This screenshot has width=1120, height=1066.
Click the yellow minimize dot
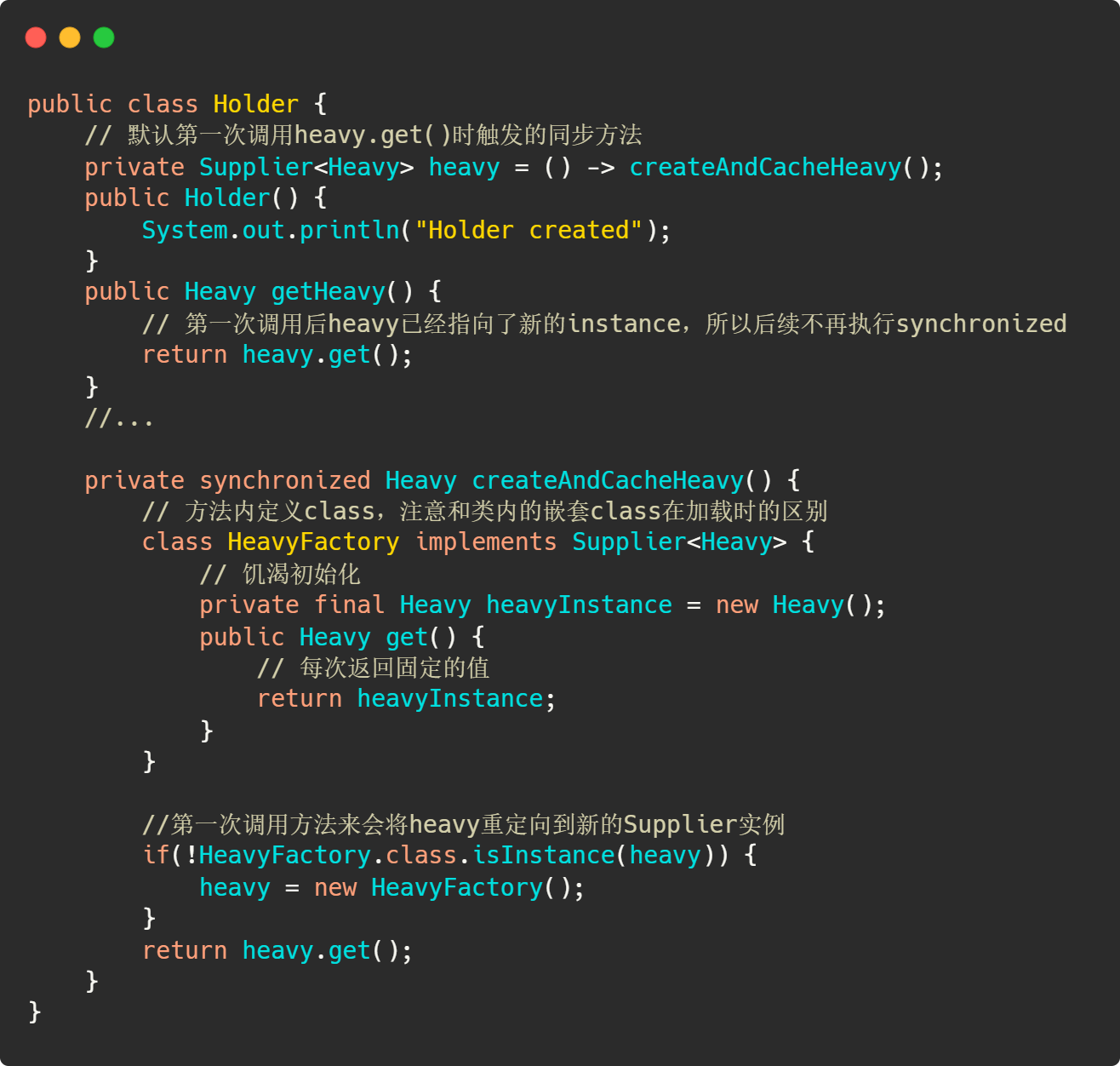(70, 37)
